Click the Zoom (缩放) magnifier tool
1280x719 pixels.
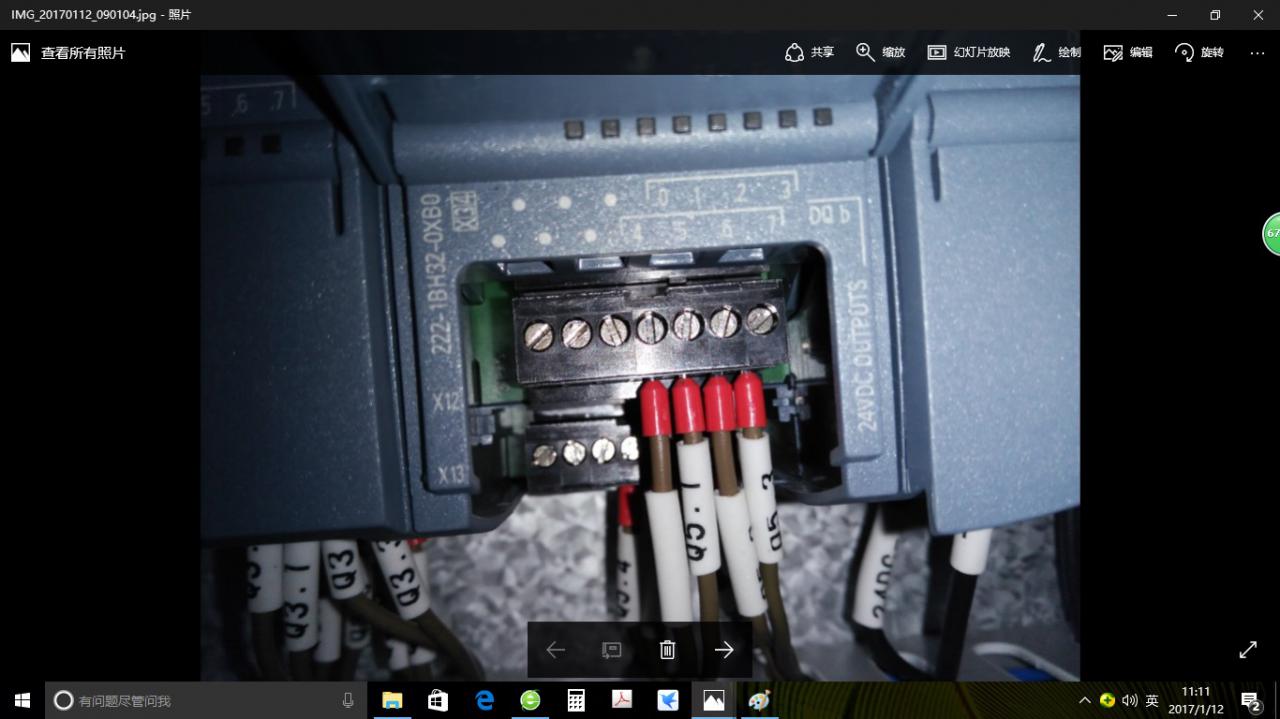[x=881, y=52]
